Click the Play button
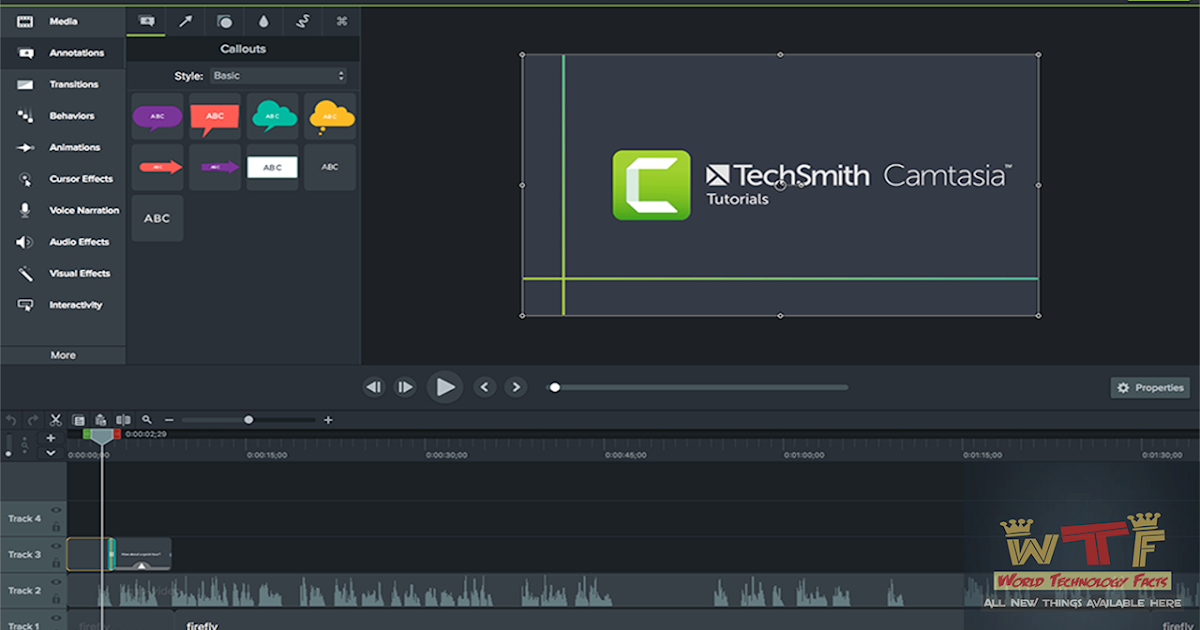This screenshot has height=630, width=1200. click(445, 387)
